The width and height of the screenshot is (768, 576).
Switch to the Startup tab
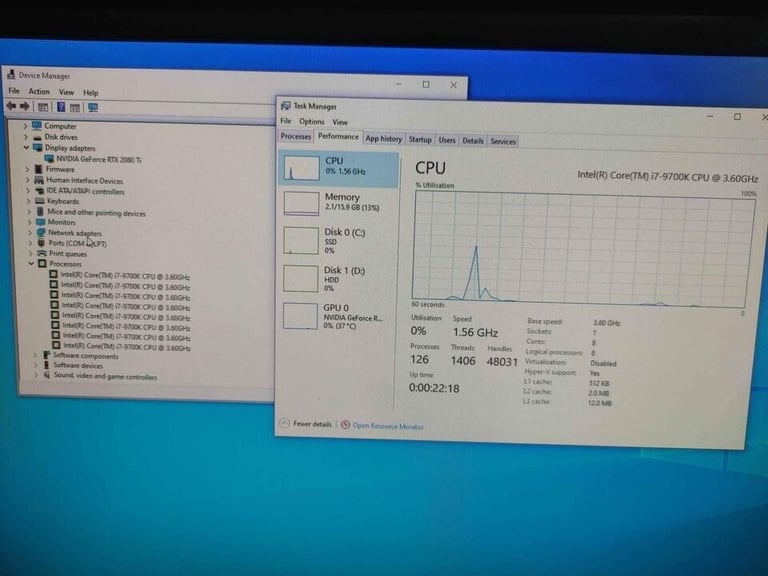[x=420, y=140]
